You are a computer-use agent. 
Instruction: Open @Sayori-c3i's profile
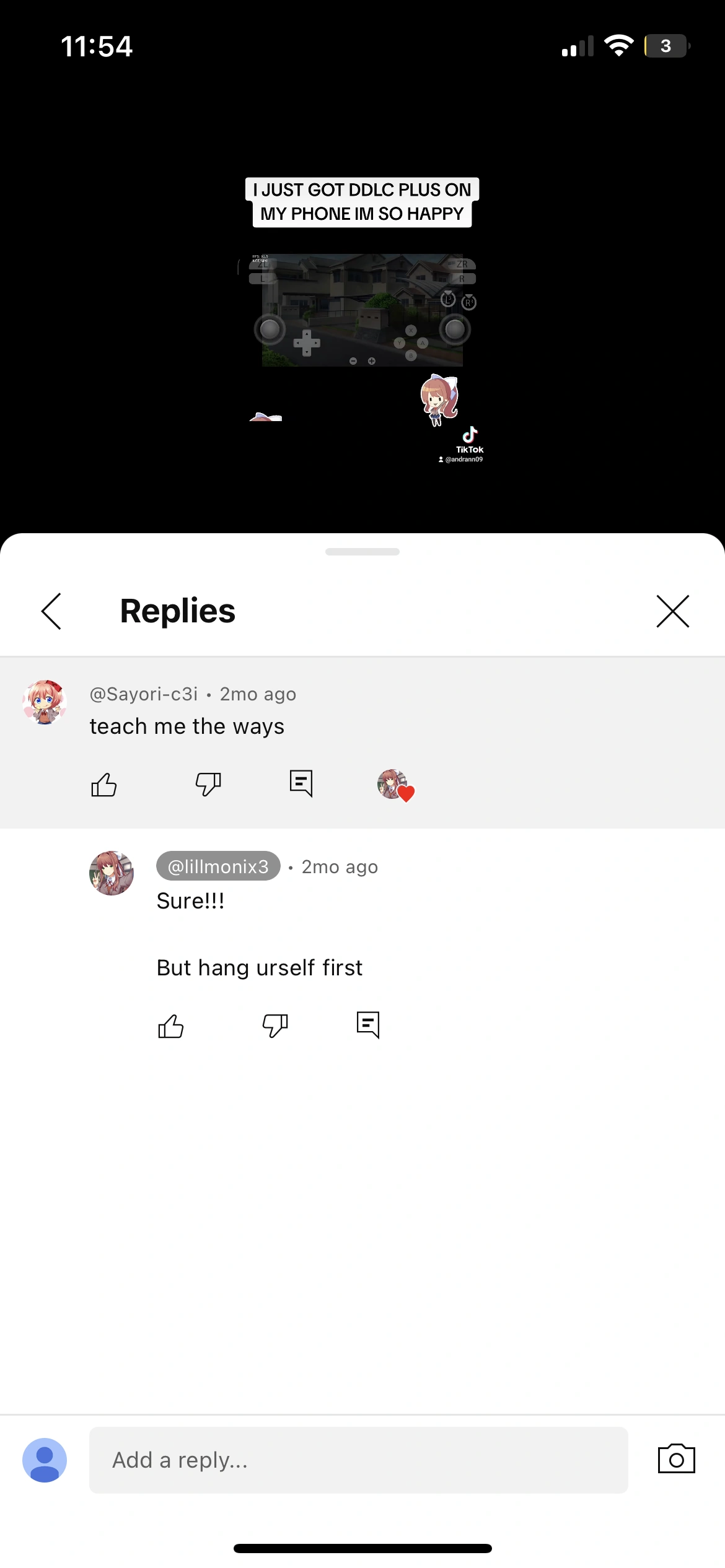coord(44,700)
